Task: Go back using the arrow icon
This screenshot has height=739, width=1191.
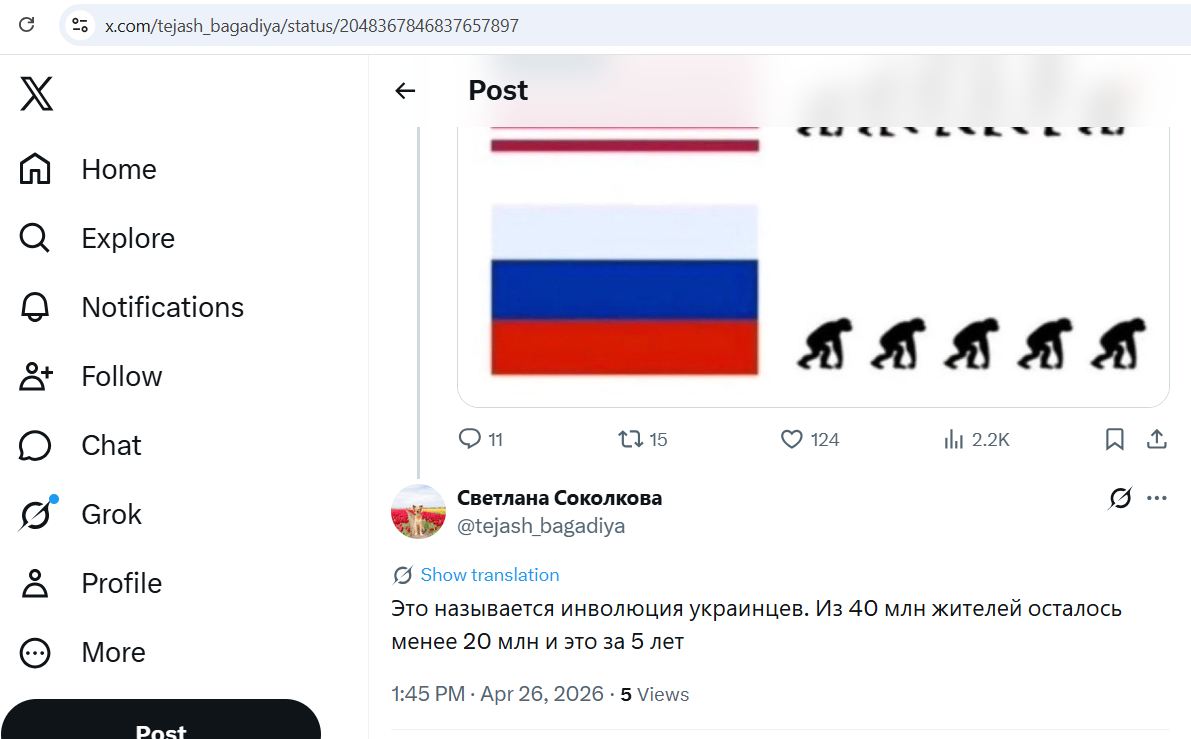Action: click(405, 91)
